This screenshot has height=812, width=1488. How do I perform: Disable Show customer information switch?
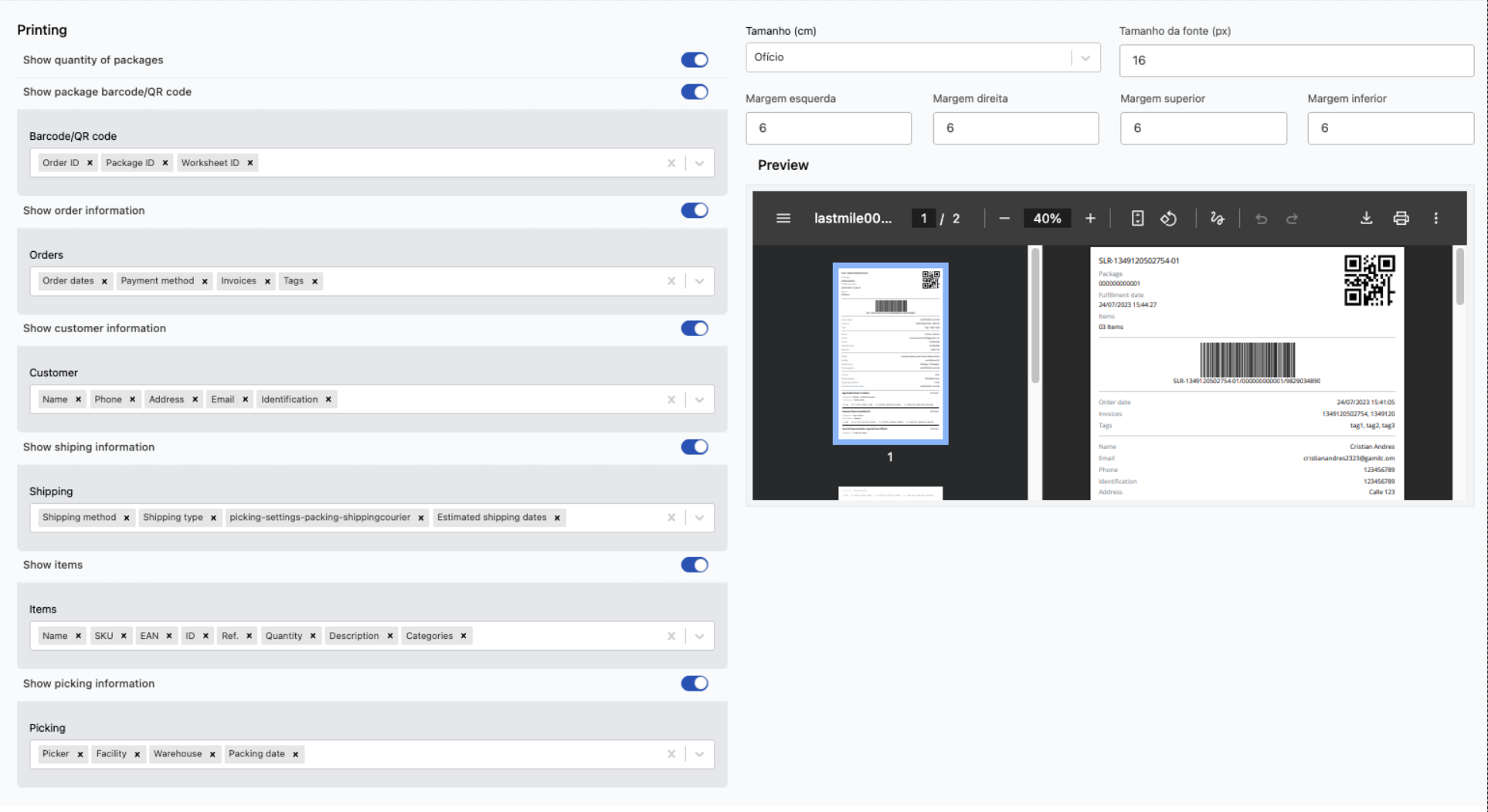pyautogui.click(x=694, y=328)
